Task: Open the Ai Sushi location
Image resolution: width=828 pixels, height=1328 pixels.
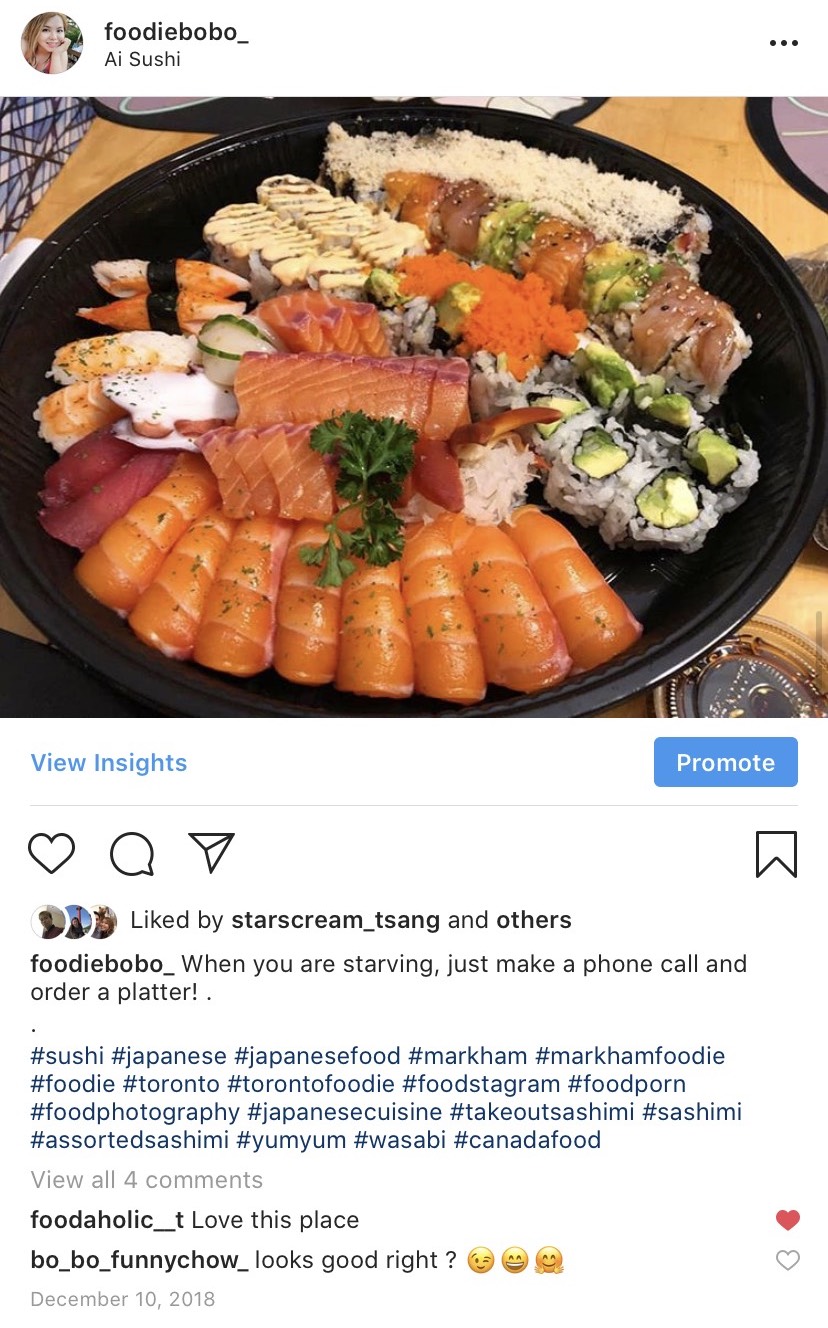Action: click(x=142, y=60)
